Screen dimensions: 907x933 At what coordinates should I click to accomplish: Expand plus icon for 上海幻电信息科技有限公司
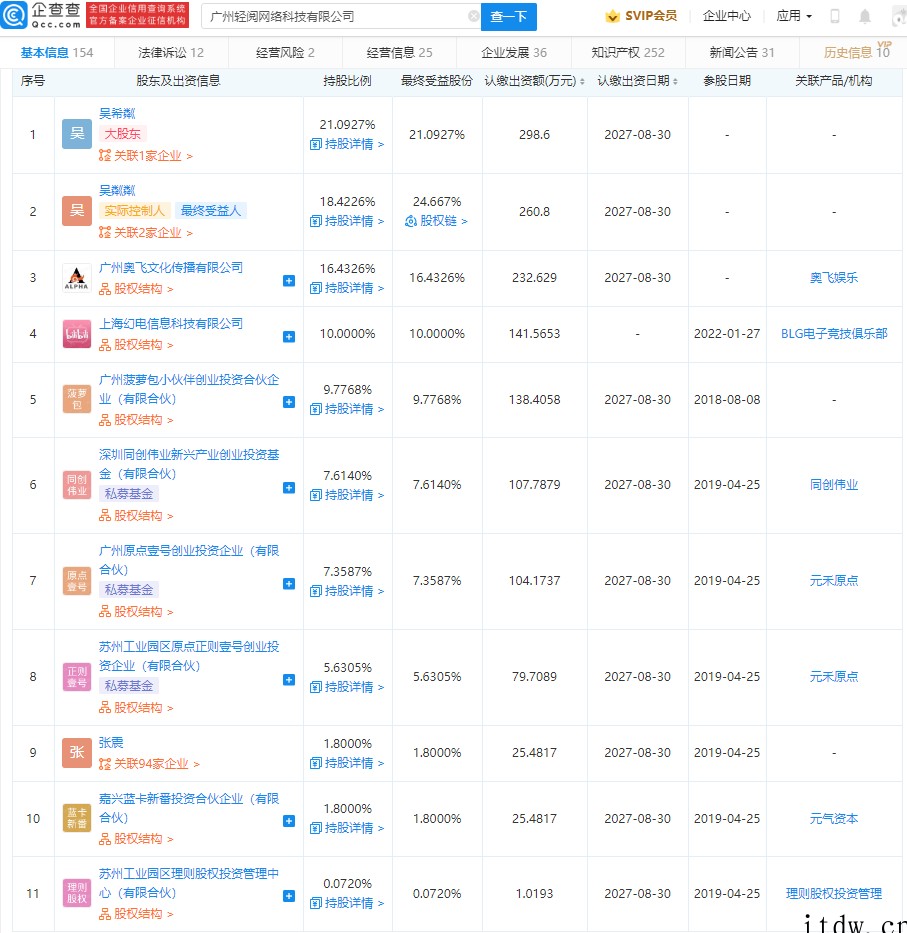coord(289,337)
